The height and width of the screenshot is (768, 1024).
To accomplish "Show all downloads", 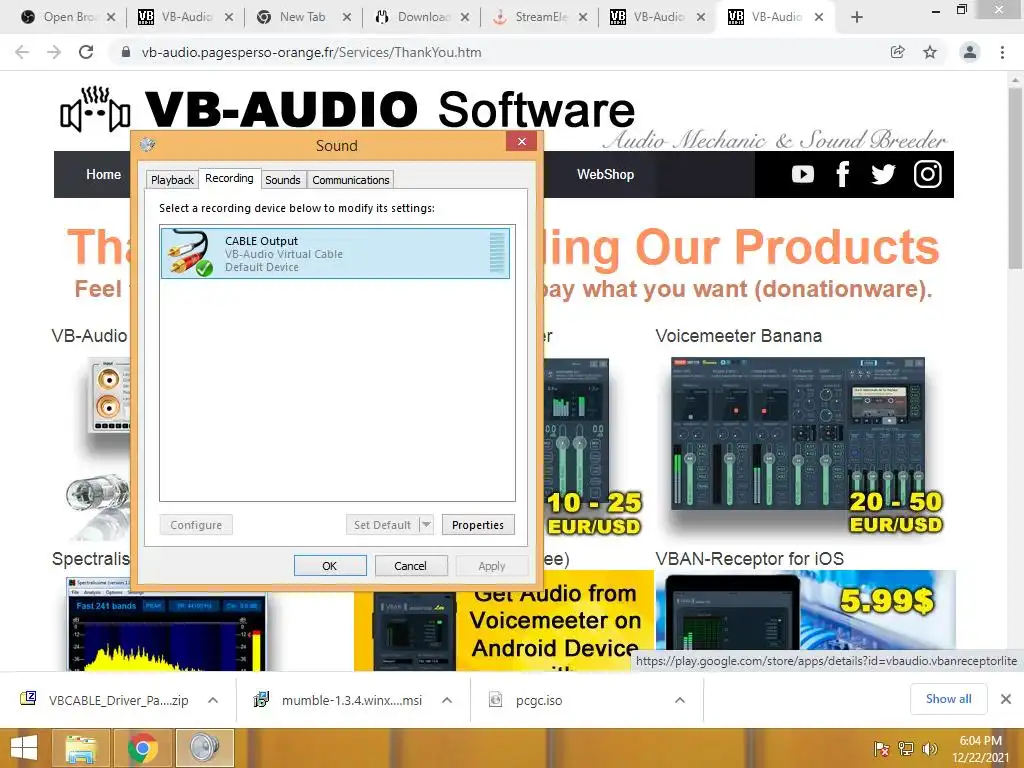I will pos(948,699).
